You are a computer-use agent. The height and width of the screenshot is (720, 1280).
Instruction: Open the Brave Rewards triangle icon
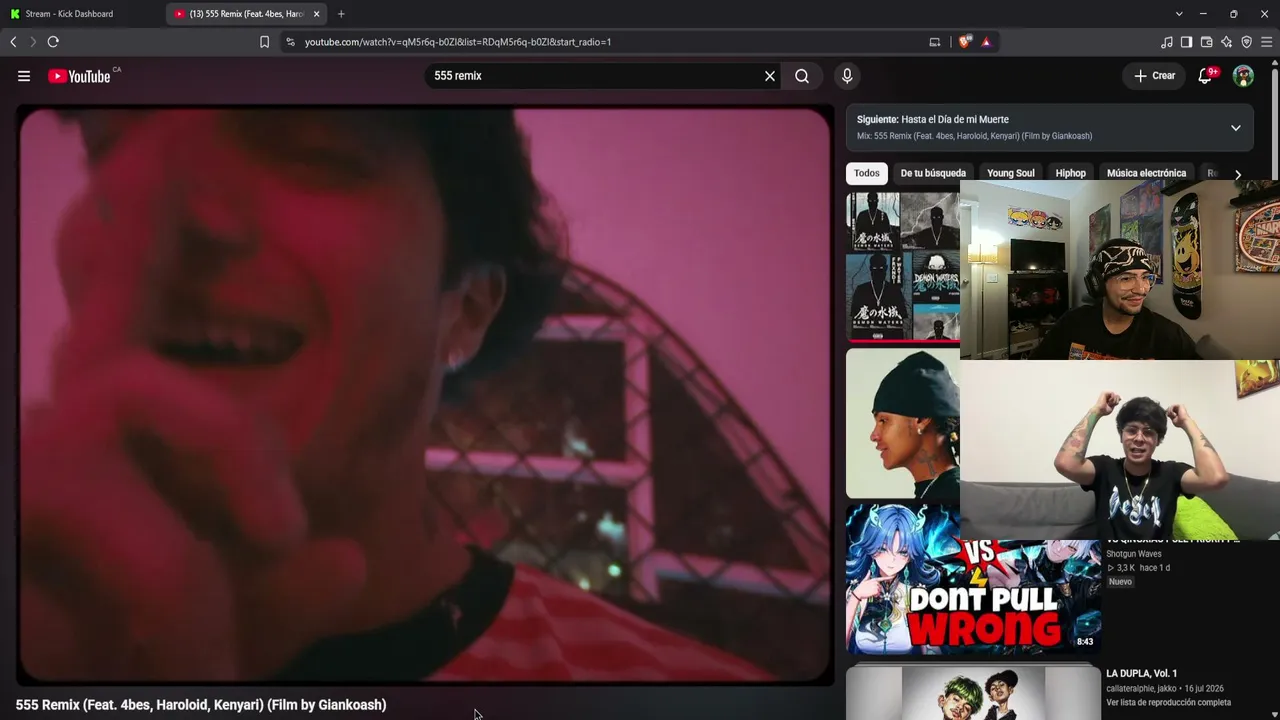click(986, 42)
